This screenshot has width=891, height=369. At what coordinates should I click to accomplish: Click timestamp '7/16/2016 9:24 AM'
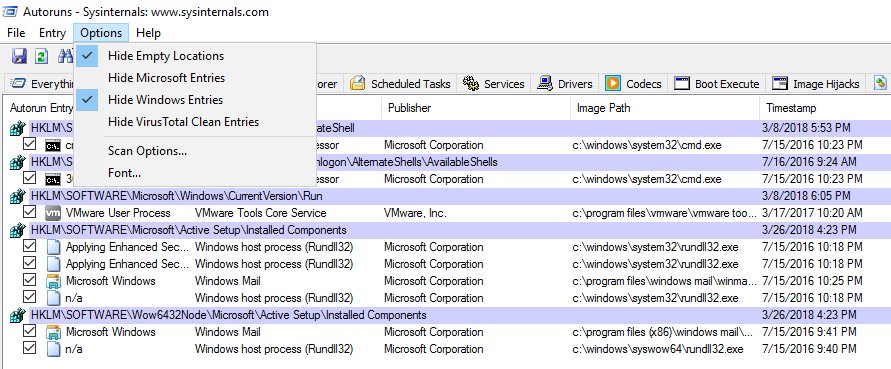coord(809,163)
